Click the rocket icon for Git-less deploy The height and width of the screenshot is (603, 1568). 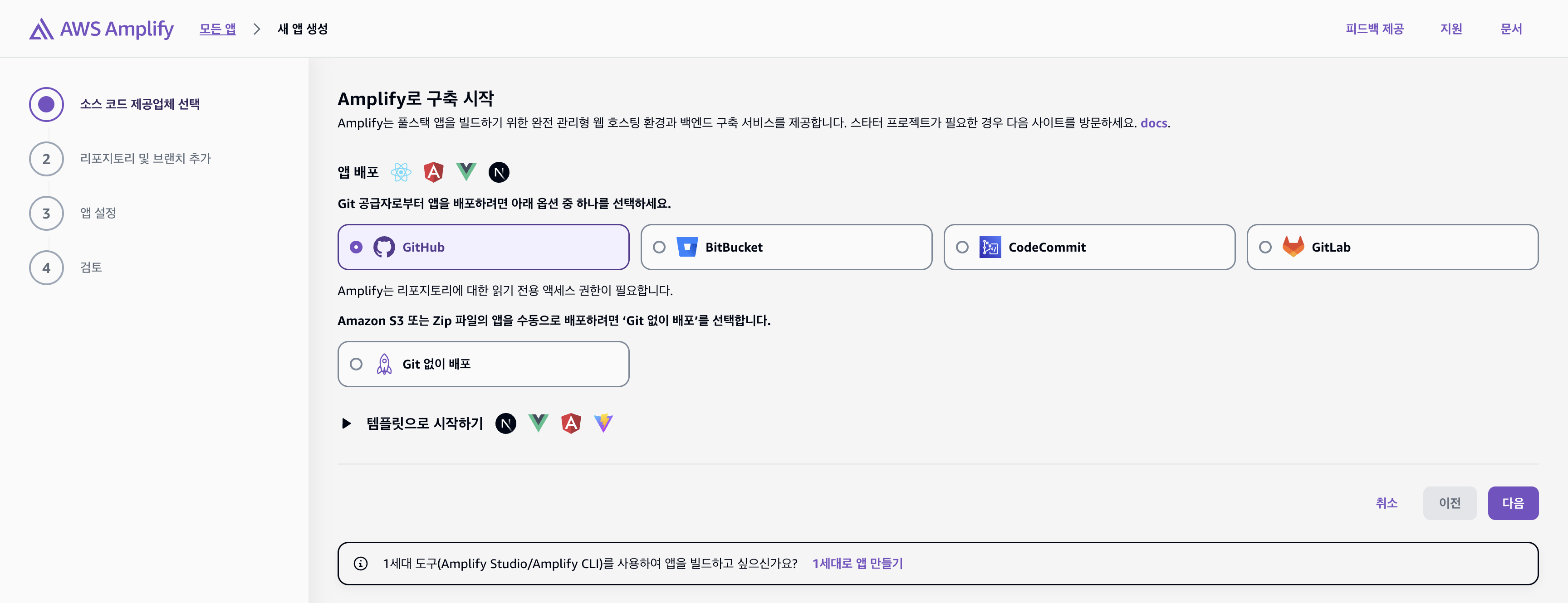[383, 364]
